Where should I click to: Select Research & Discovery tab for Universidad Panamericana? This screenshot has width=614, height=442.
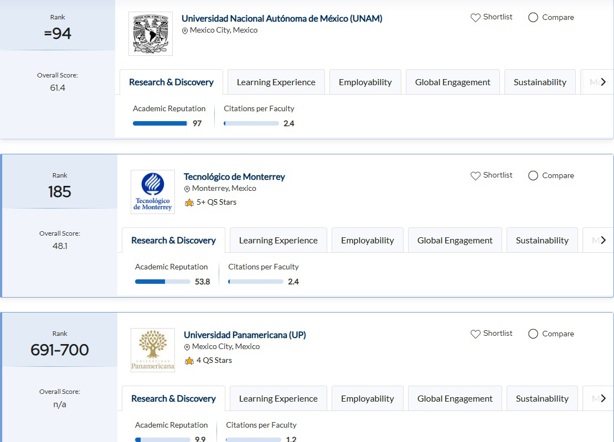[x=173, y=399]
